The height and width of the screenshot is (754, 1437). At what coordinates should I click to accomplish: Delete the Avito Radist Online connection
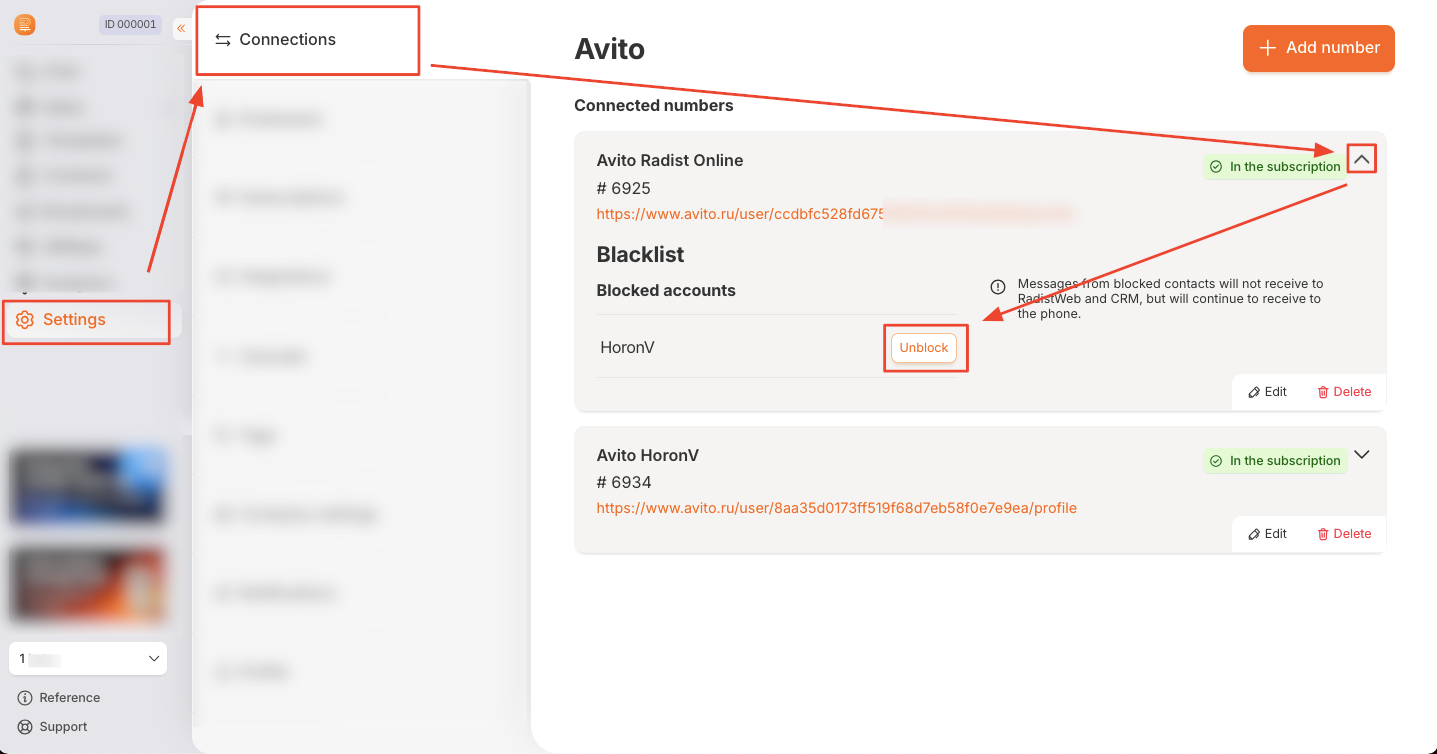click(x=1344, y=392)
